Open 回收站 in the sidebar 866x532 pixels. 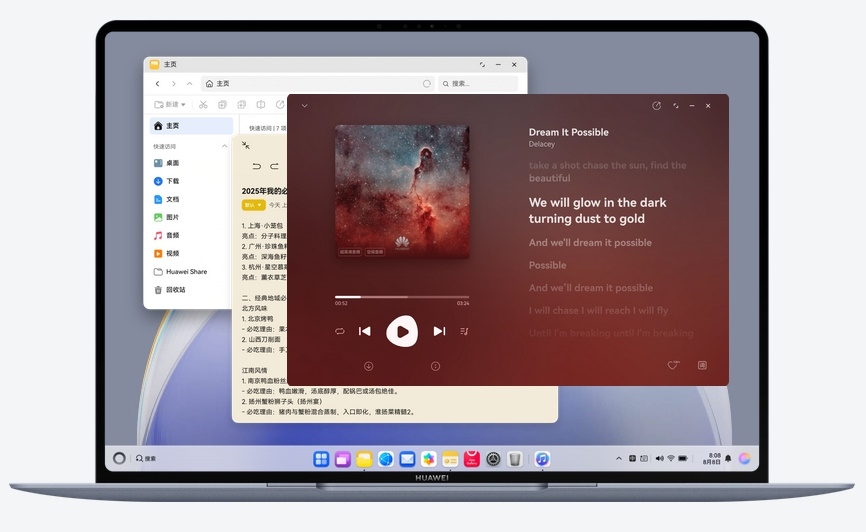coord(170,289)
